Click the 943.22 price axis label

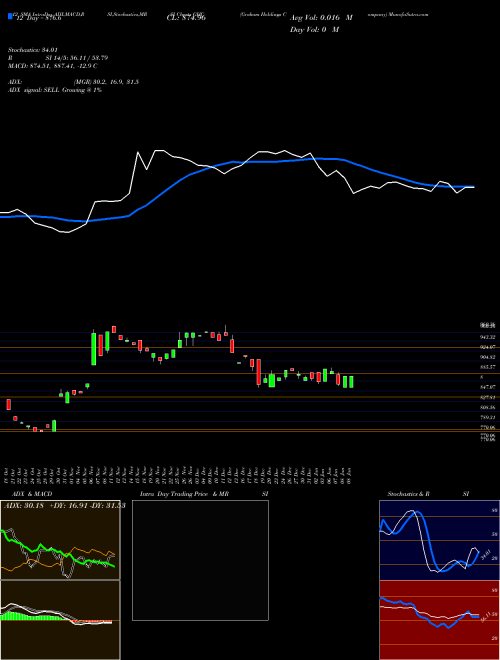pos(487,337)
